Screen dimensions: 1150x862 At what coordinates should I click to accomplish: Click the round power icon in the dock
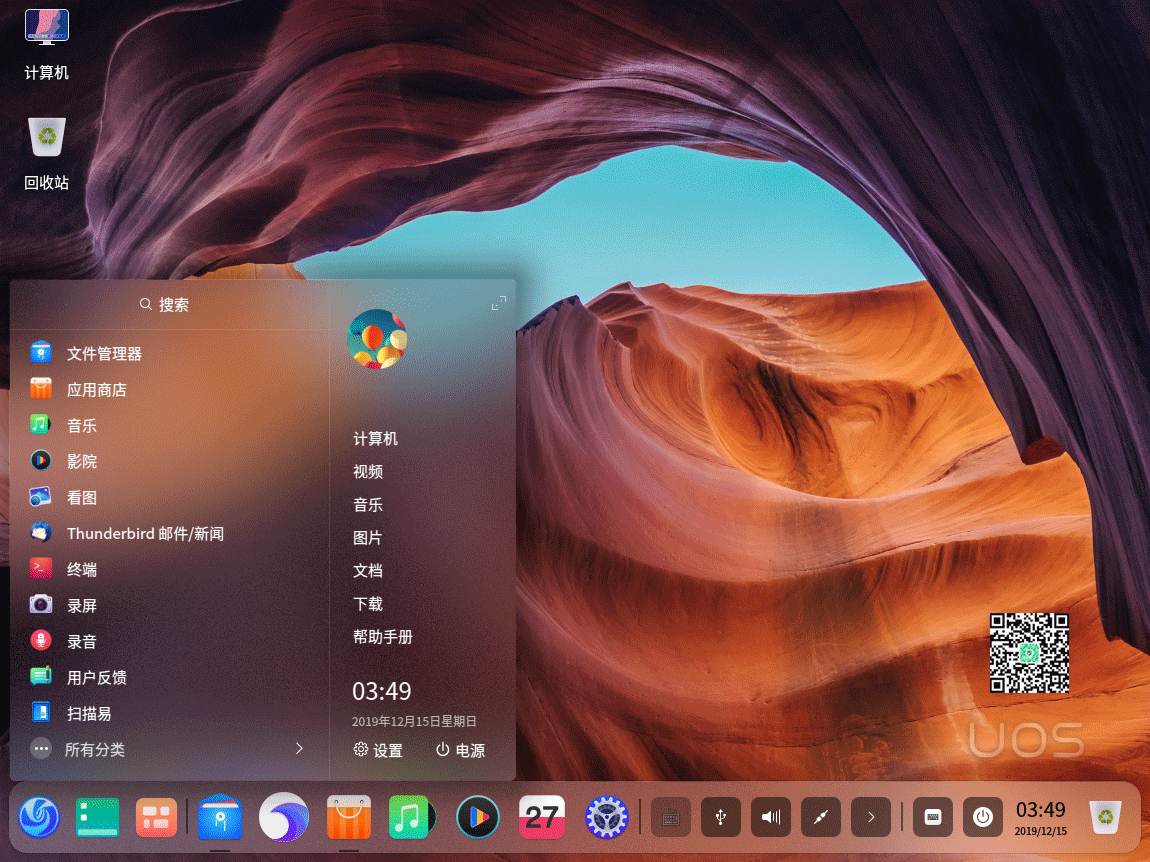(x=983, y=818)
